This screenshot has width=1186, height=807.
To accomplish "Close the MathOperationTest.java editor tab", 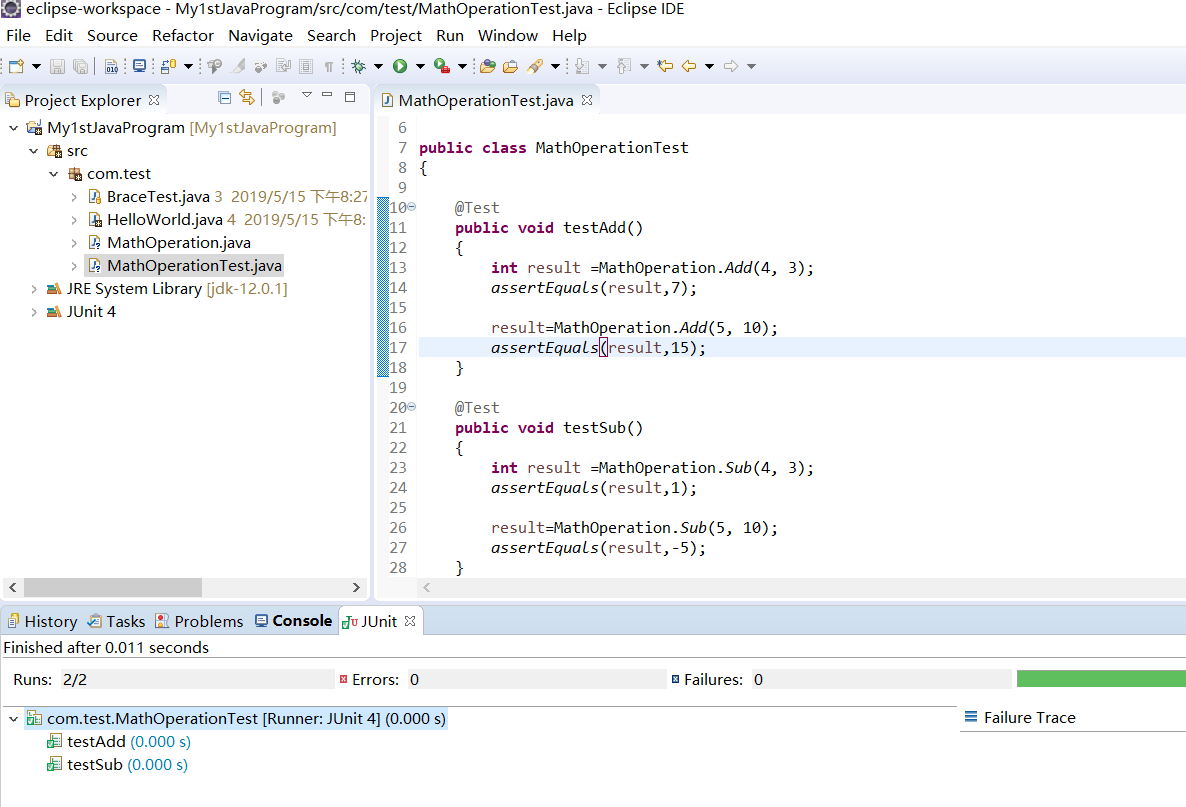I will coord(587,100).
